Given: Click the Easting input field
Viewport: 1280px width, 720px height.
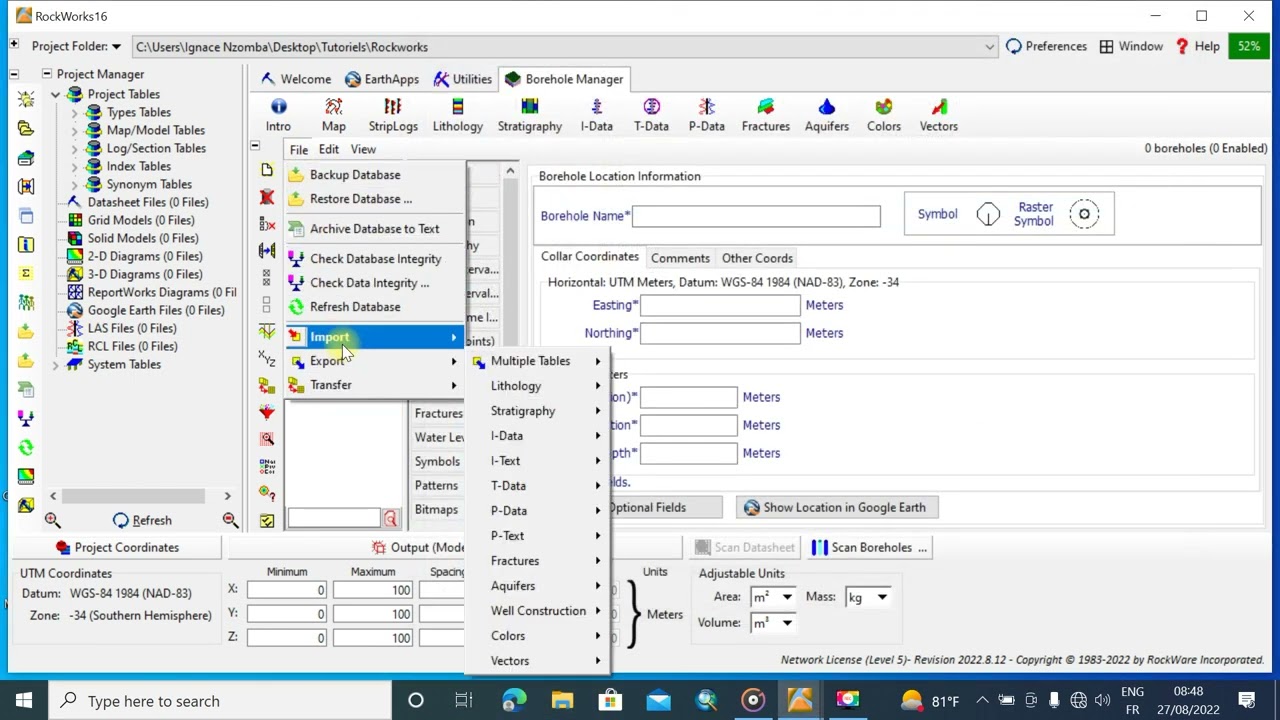Looking at the screenshot, I should (720, 305).
